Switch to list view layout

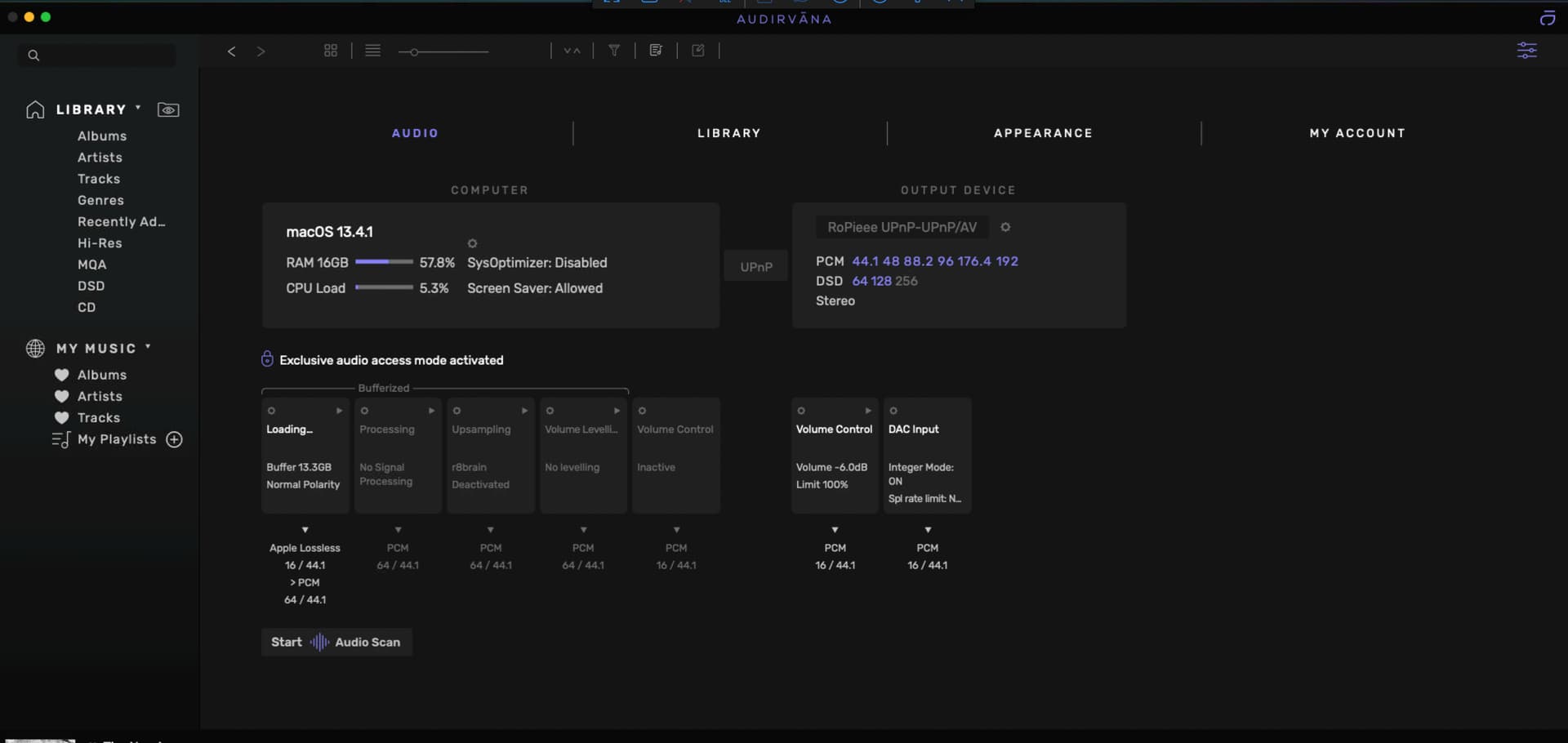click(373, 51)
